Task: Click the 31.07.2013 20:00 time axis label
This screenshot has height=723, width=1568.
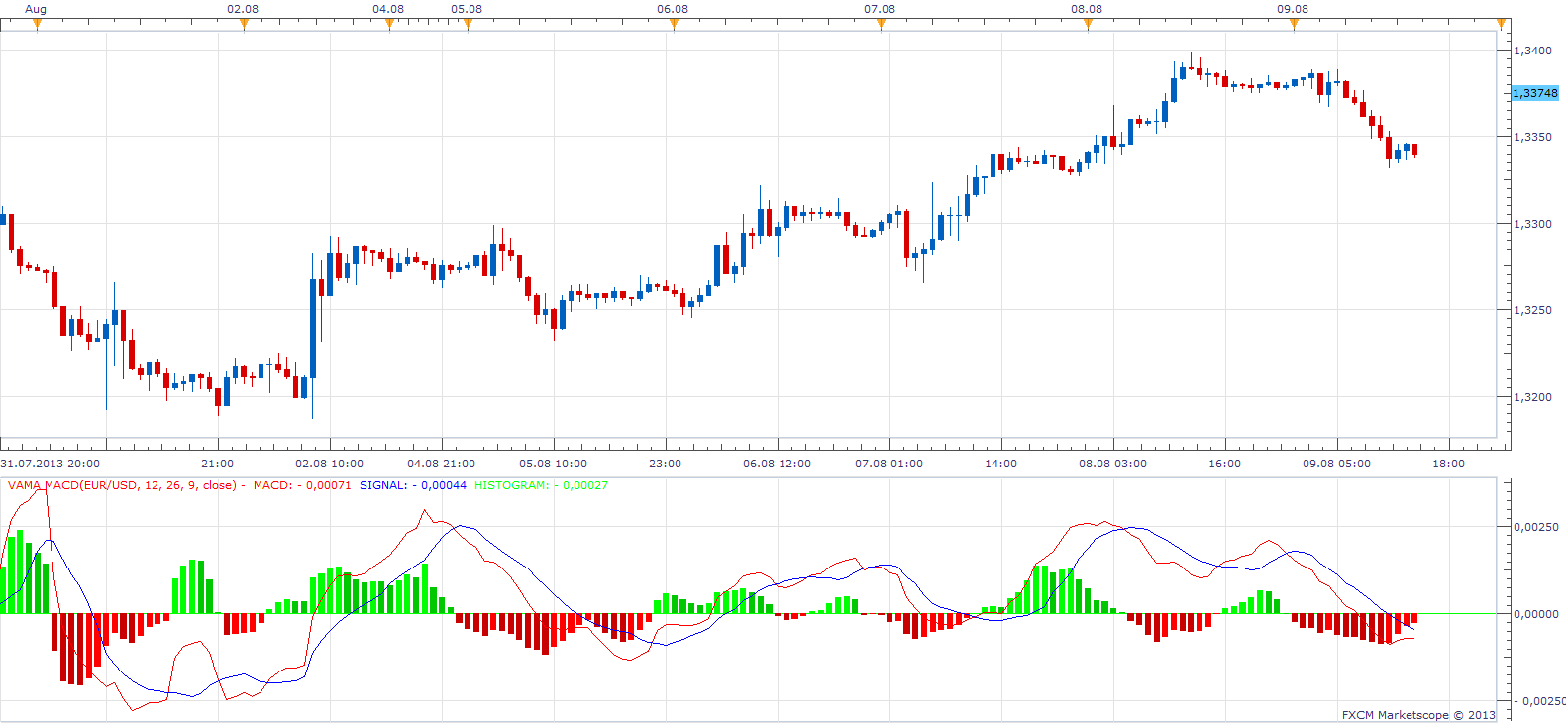Action: coord(51,464)
